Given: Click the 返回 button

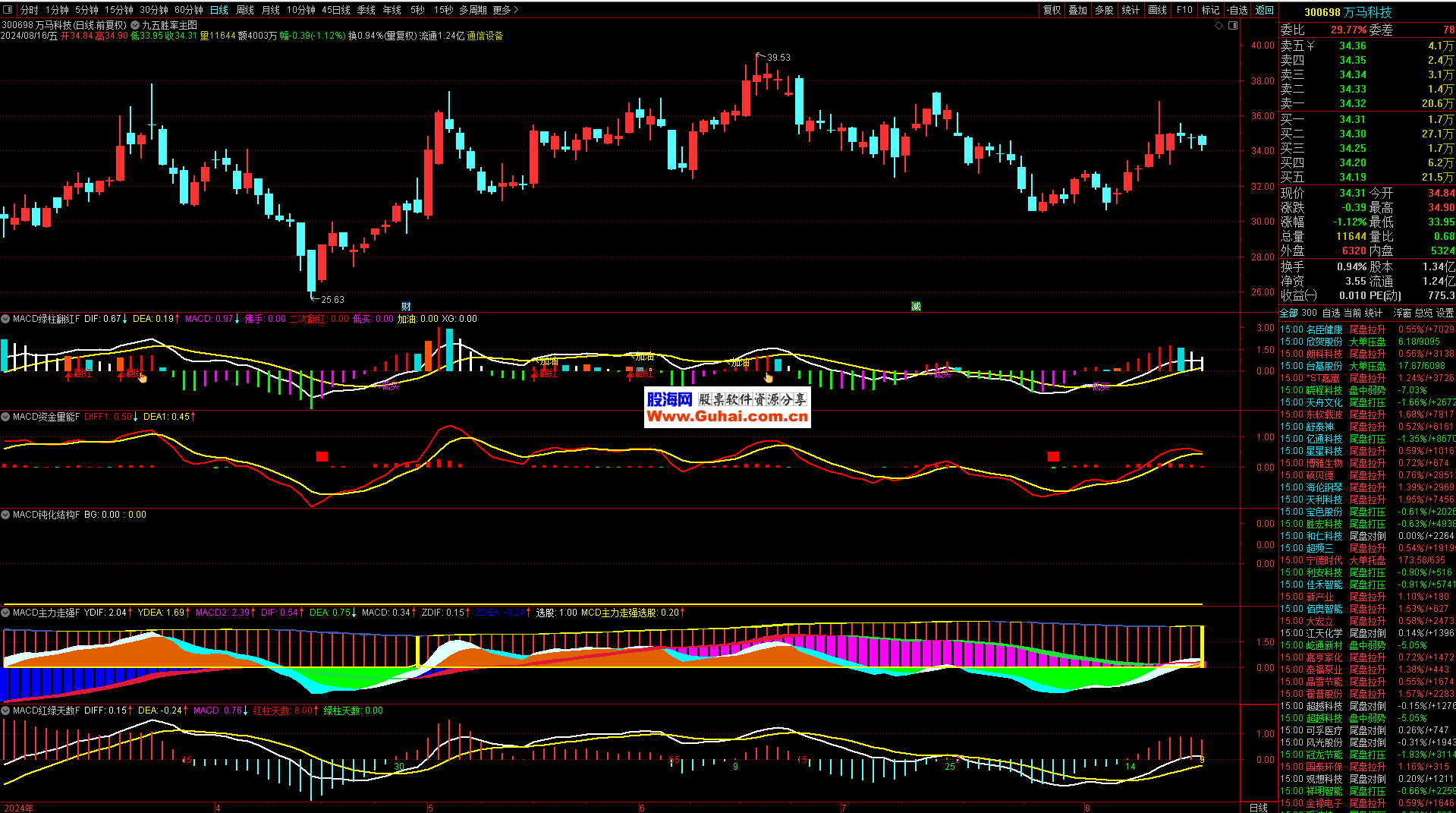Looking at the screenshot, I should click(x=1264, y=10).
